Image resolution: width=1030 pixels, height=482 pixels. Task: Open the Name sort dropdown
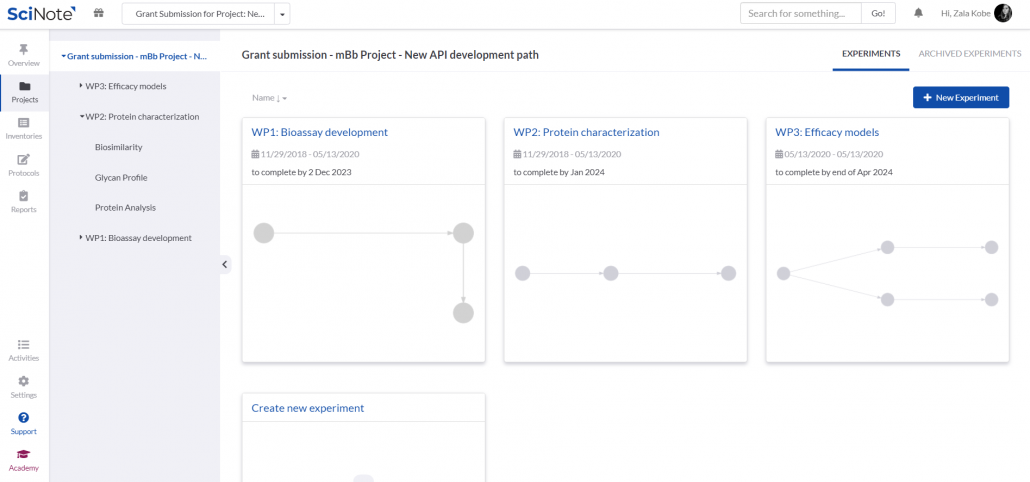tap(269, 98)
